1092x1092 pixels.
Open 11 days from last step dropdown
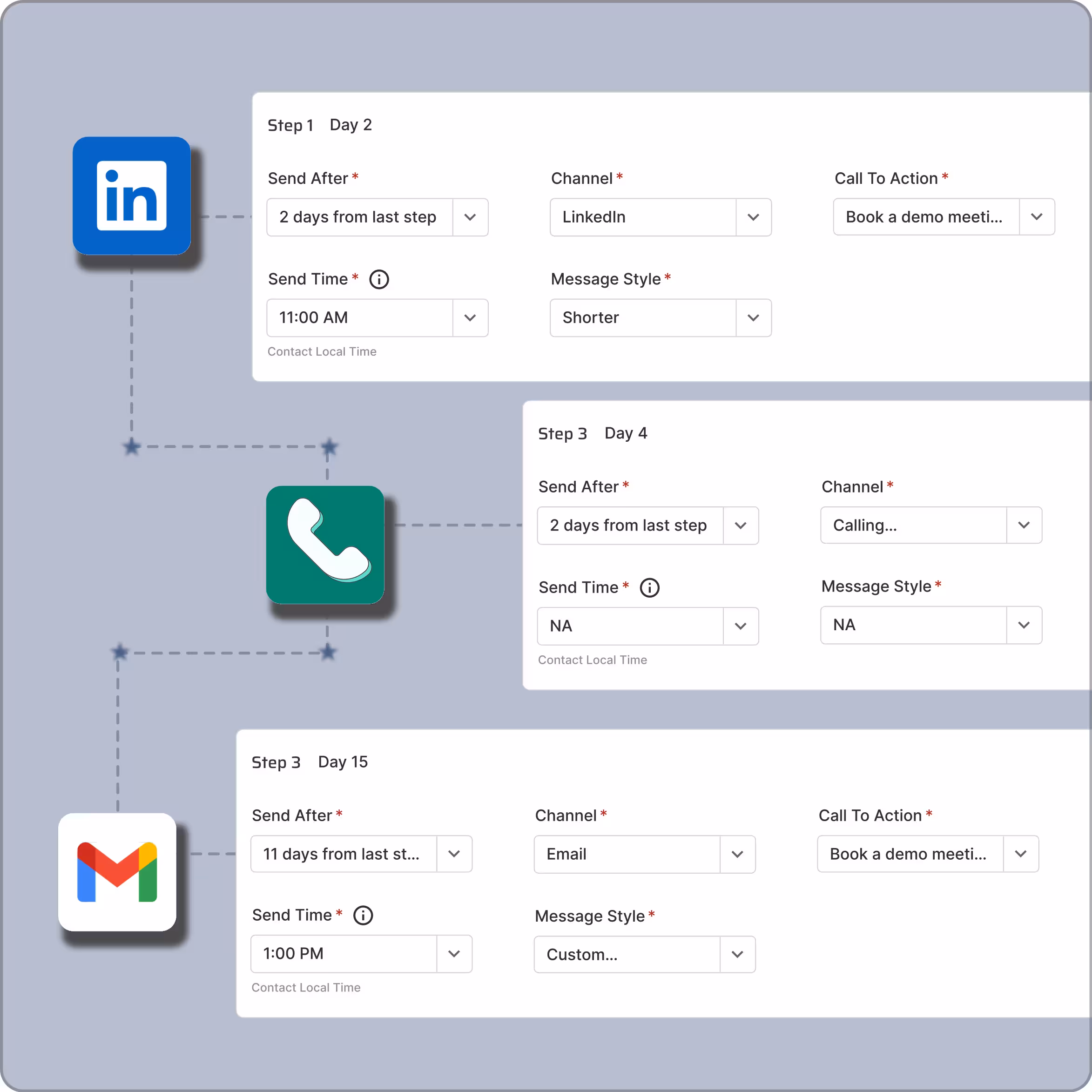454,854
